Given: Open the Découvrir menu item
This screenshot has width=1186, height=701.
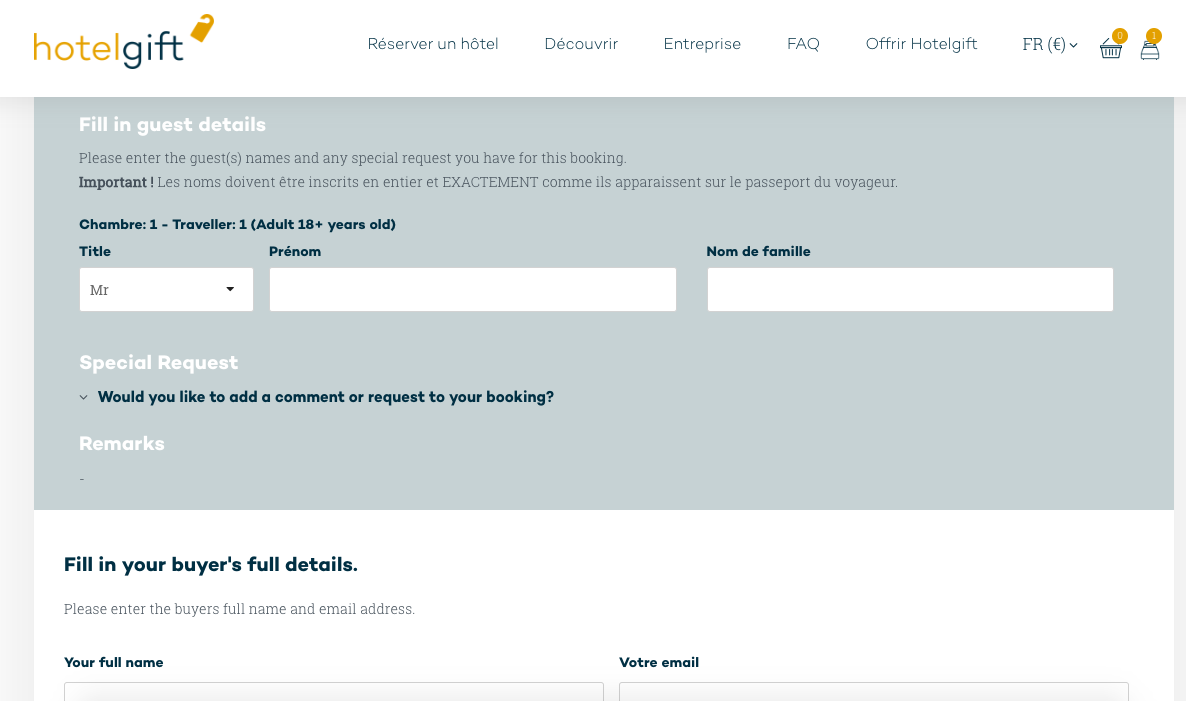Looking at the screenshot, I should pos(581,44).
